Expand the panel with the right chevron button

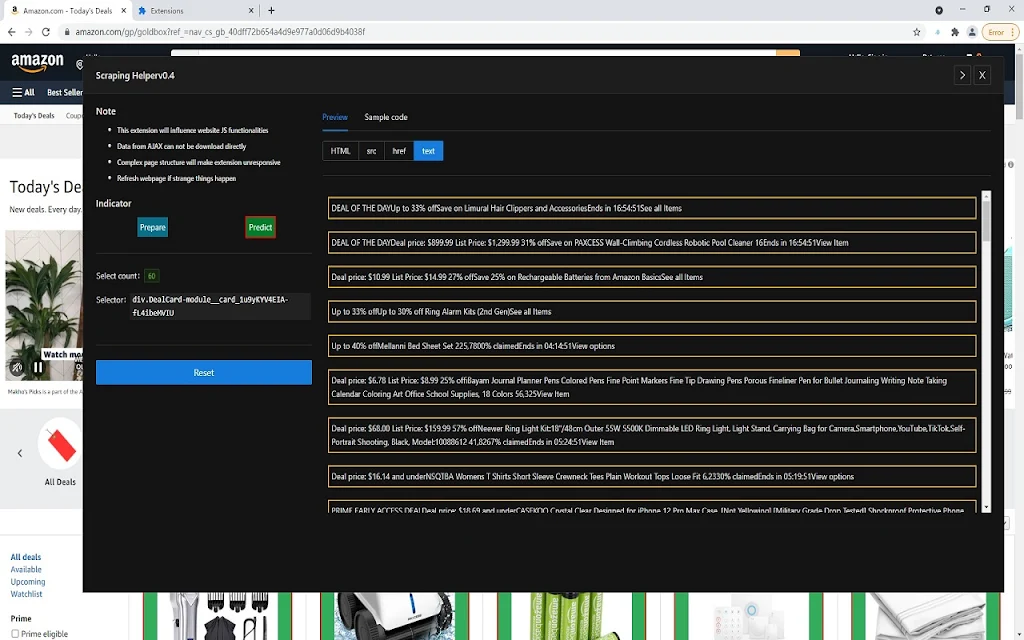click(x=962, y=75)
